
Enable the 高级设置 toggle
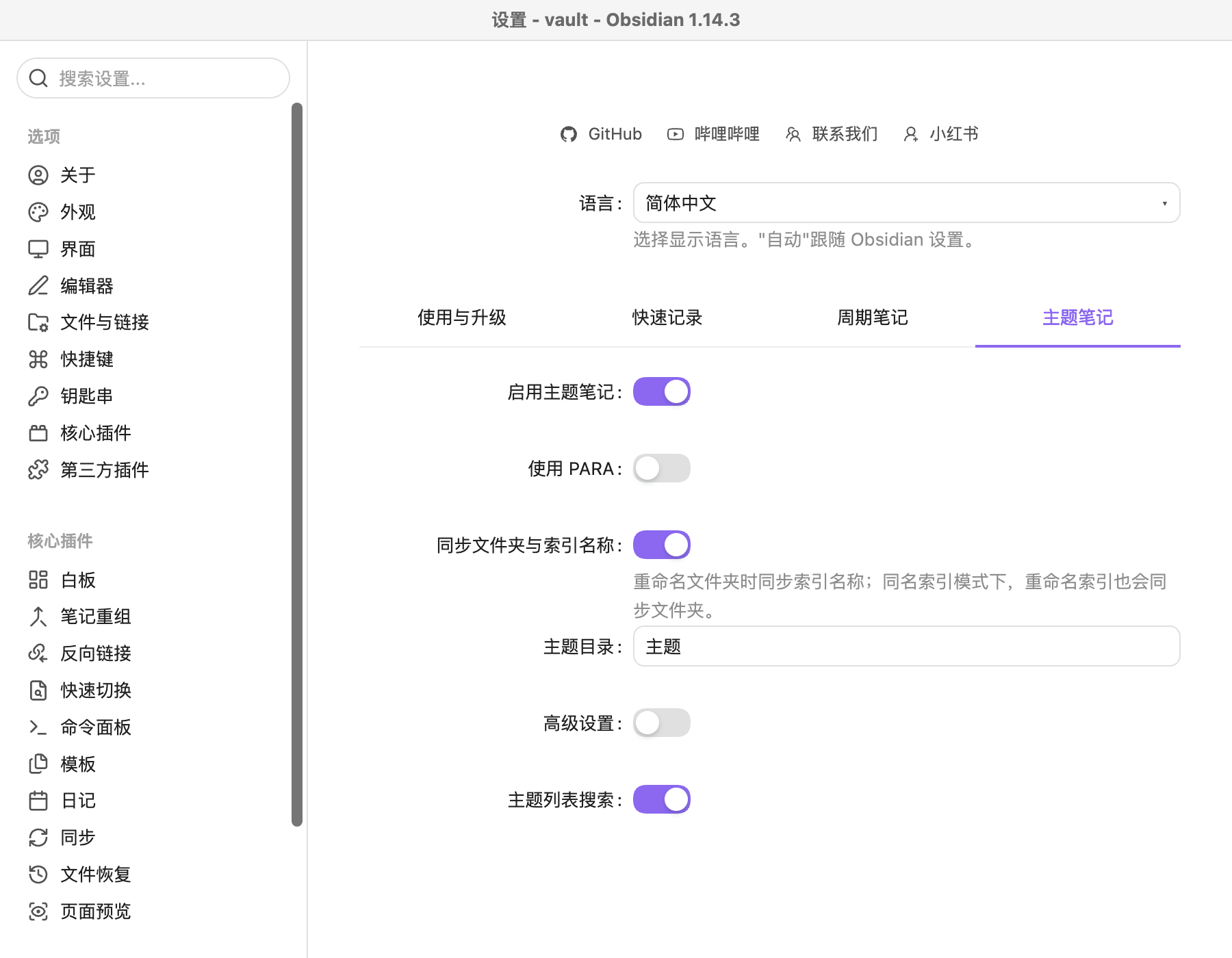662,723
